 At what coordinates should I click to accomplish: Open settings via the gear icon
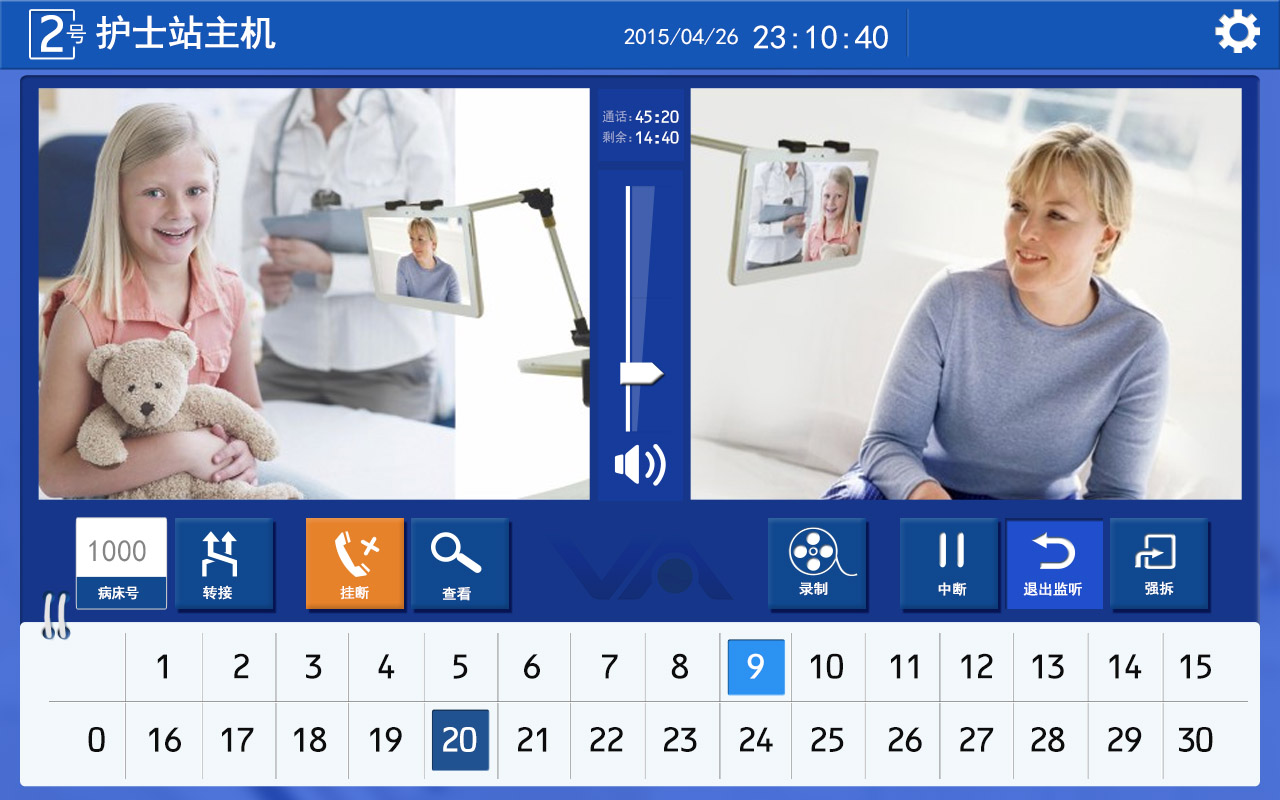coord(1237,33)
